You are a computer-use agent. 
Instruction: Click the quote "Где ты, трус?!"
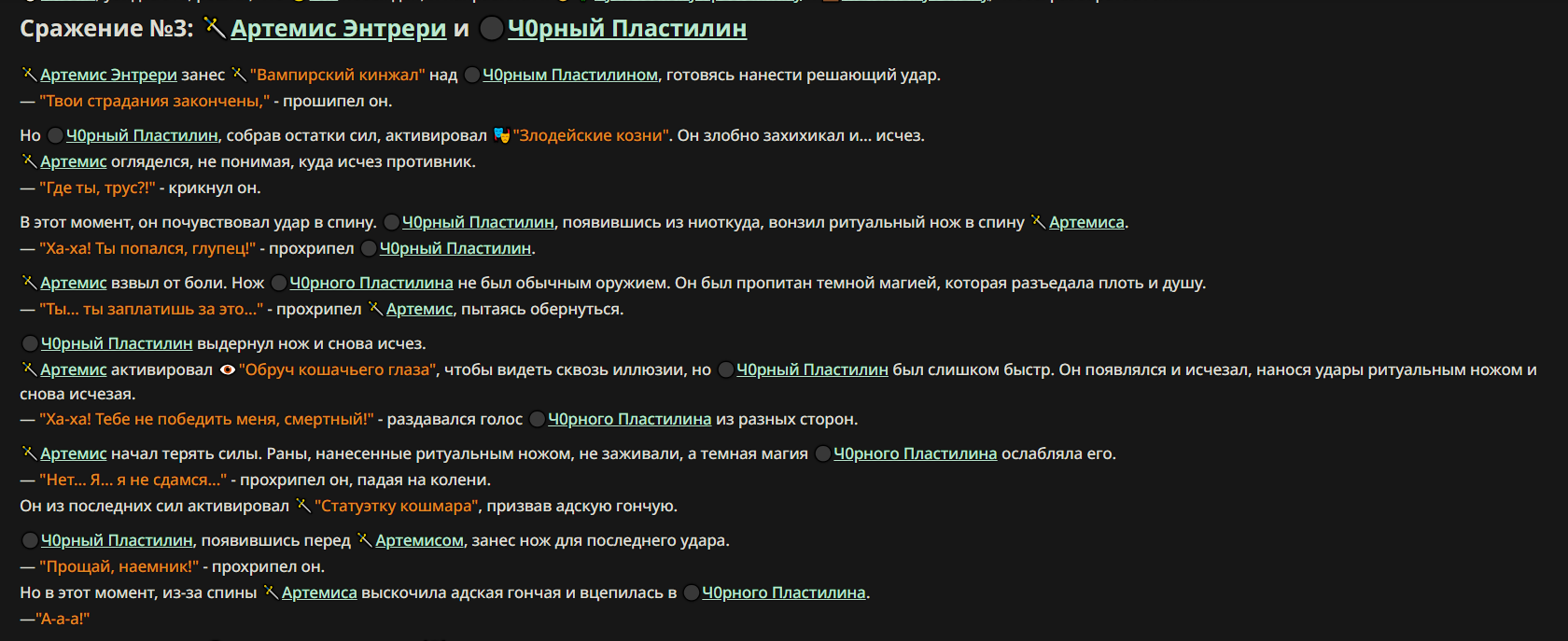coord(97,188)
